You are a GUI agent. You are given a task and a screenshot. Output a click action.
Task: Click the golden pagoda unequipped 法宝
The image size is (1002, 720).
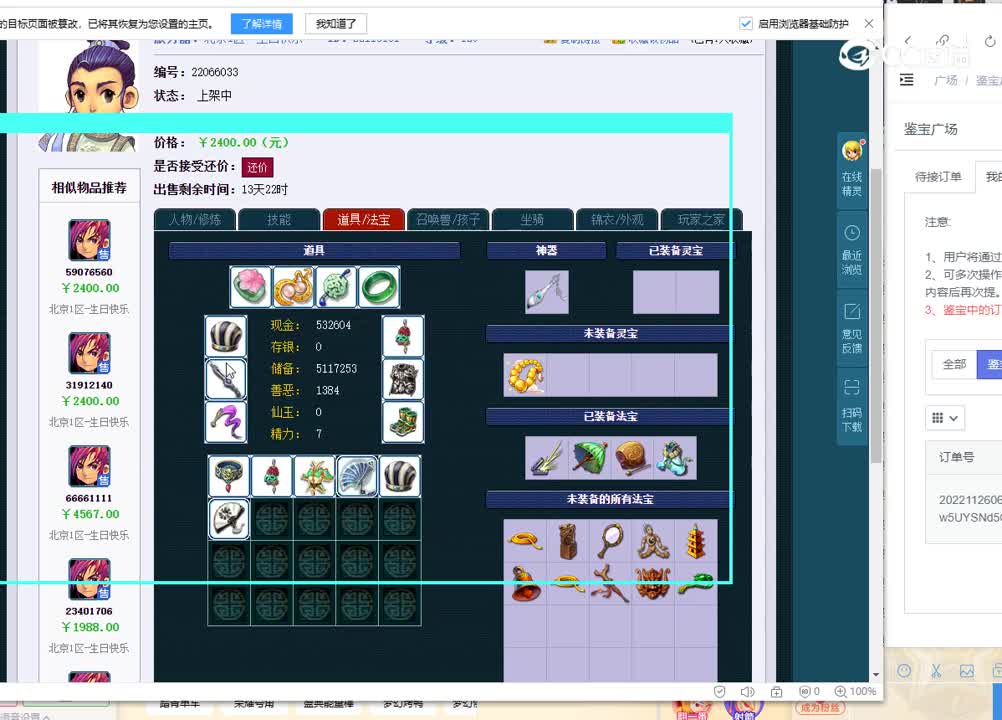695,540
